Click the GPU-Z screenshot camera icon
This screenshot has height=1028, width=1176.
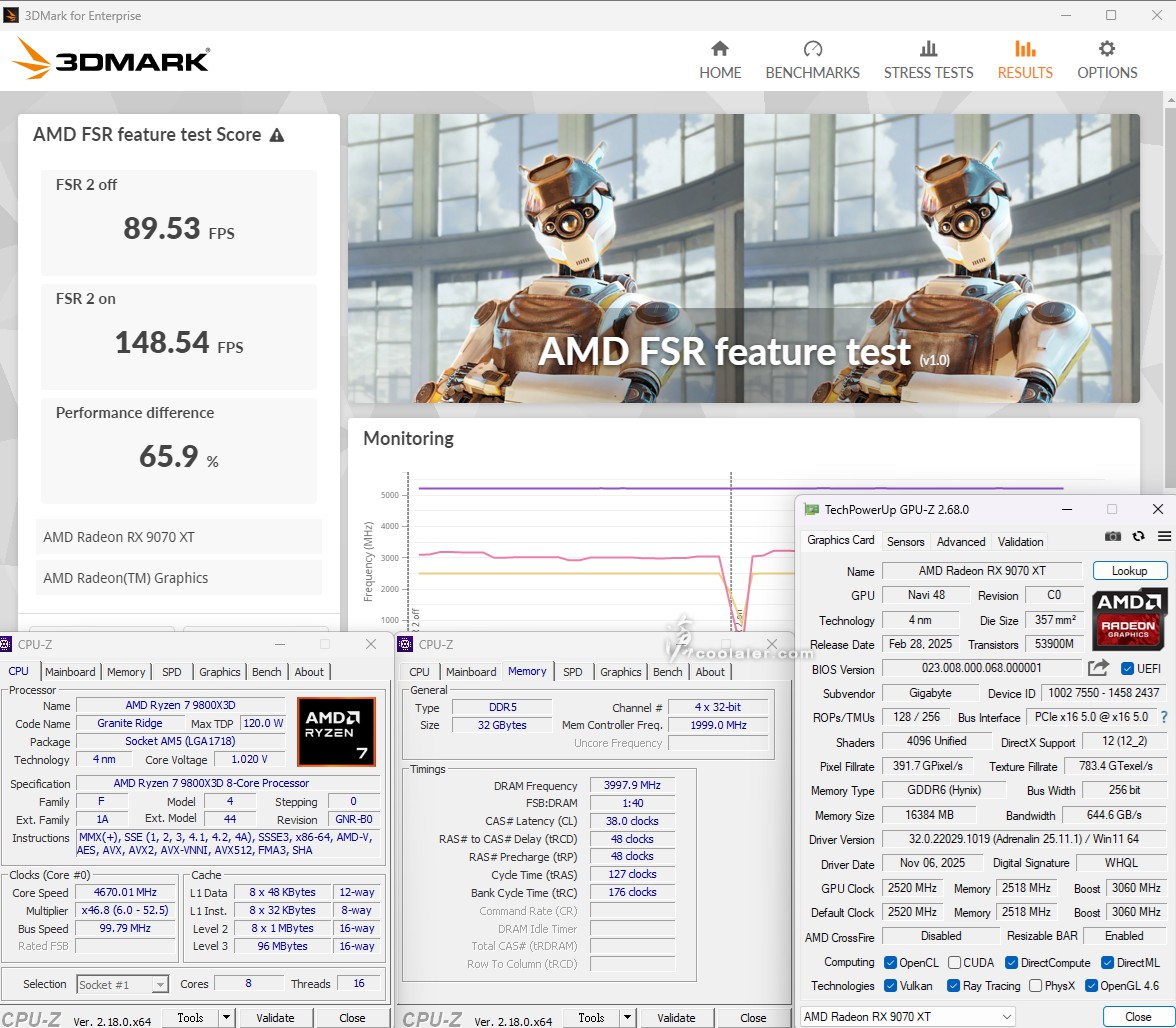pos(1113,537)
